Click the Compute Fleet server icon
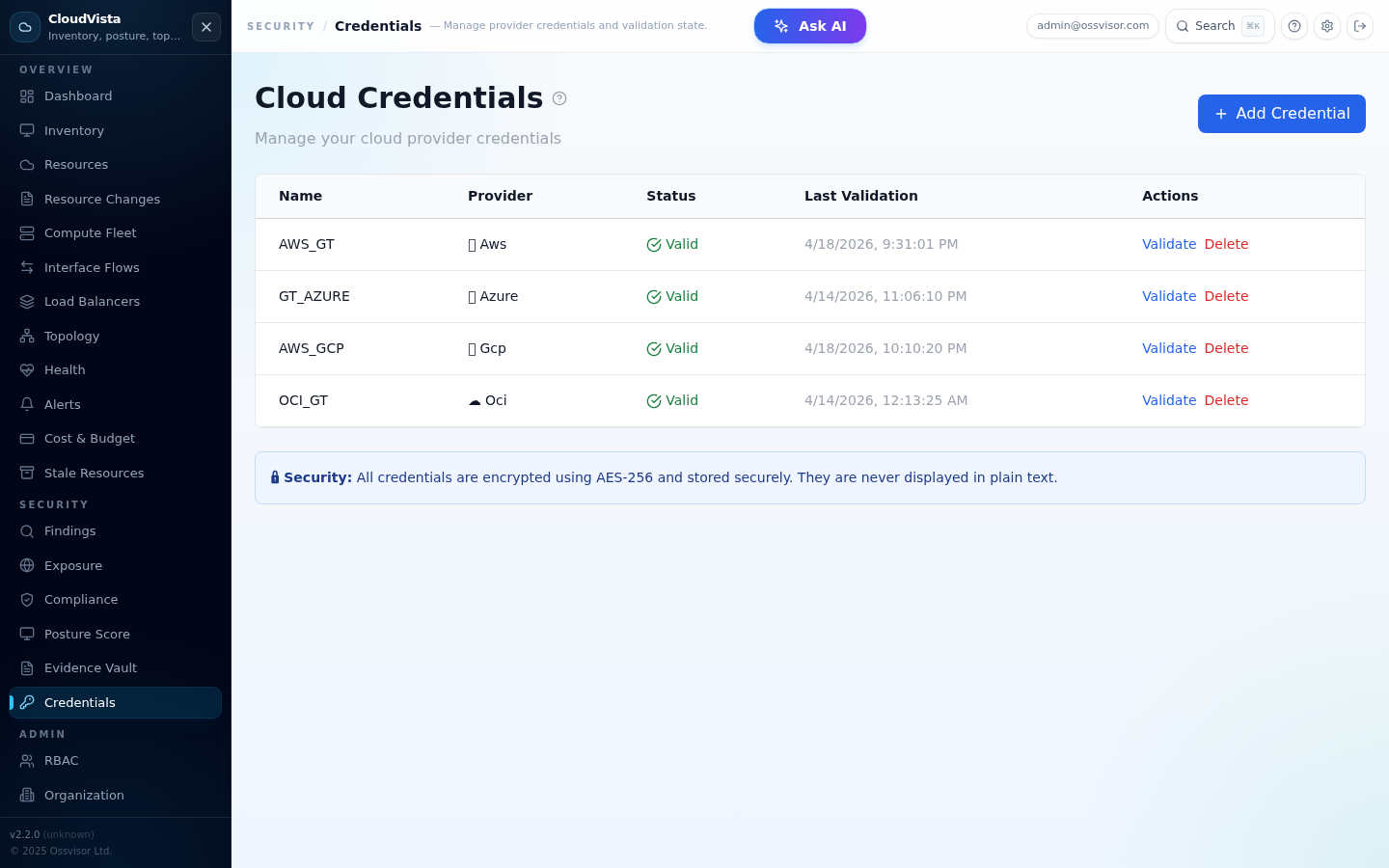Image resolution: width=1389 pixels, height=868 pixels. pyautogui.click(x=27, y=233)
